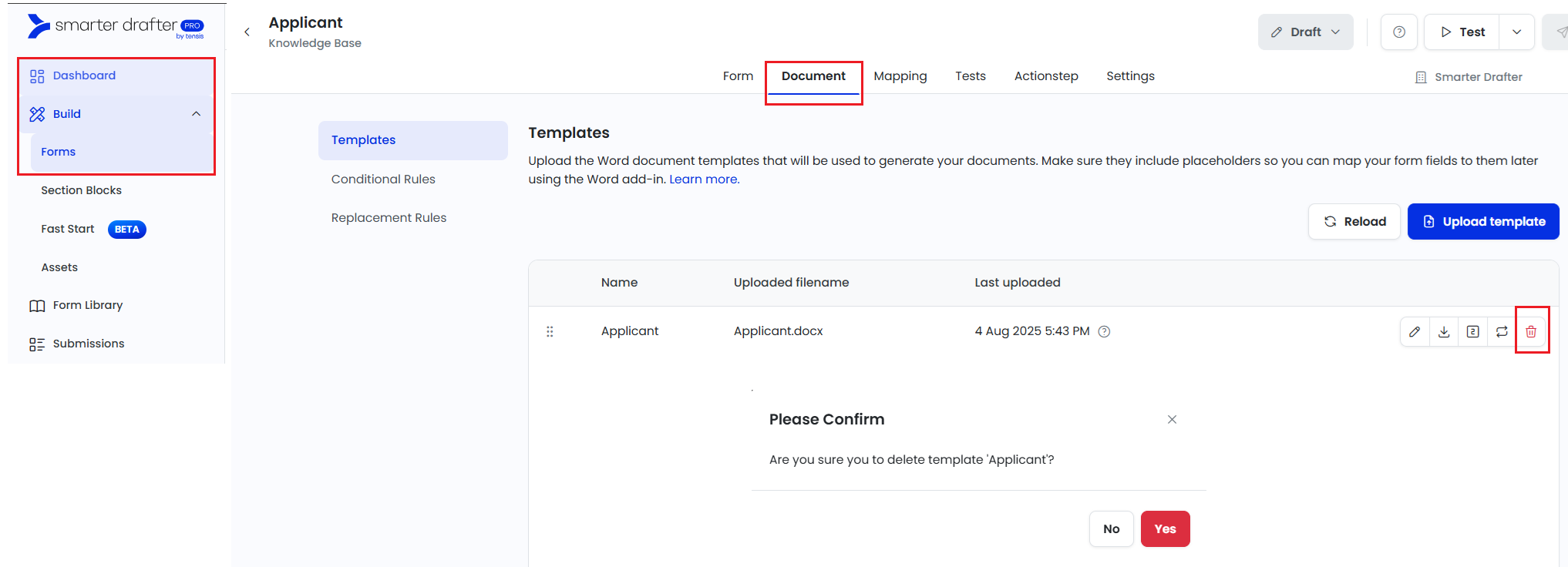Image resolution: width=1568 pixels, height=567 pixels.
Task: Open help via question mark button
Action: click(x=1399, y=32)
